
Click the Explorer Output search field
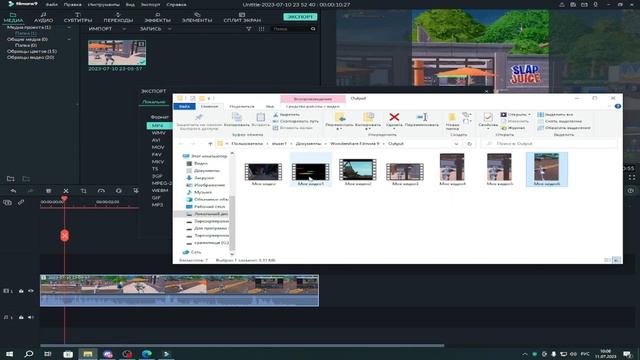click(x=549, y=144)
